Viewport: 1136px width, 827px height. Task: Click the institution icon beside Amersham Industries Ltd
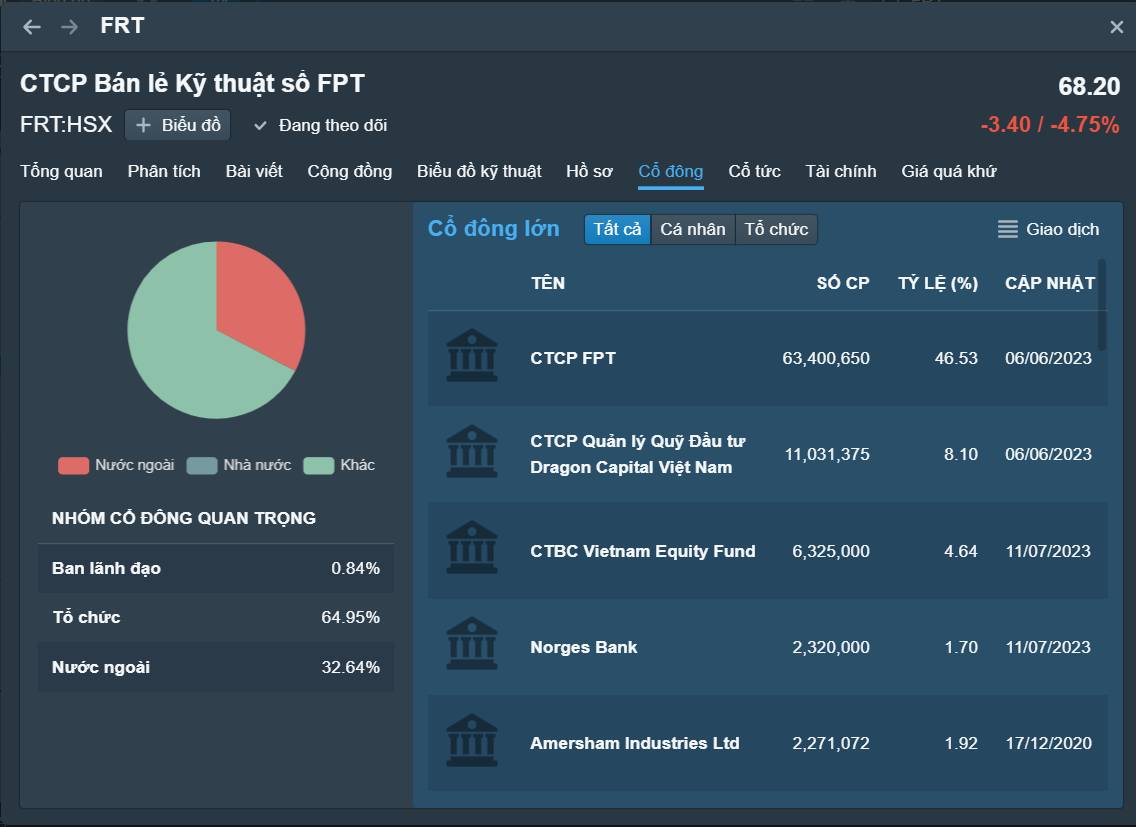(x=472, y=740)
